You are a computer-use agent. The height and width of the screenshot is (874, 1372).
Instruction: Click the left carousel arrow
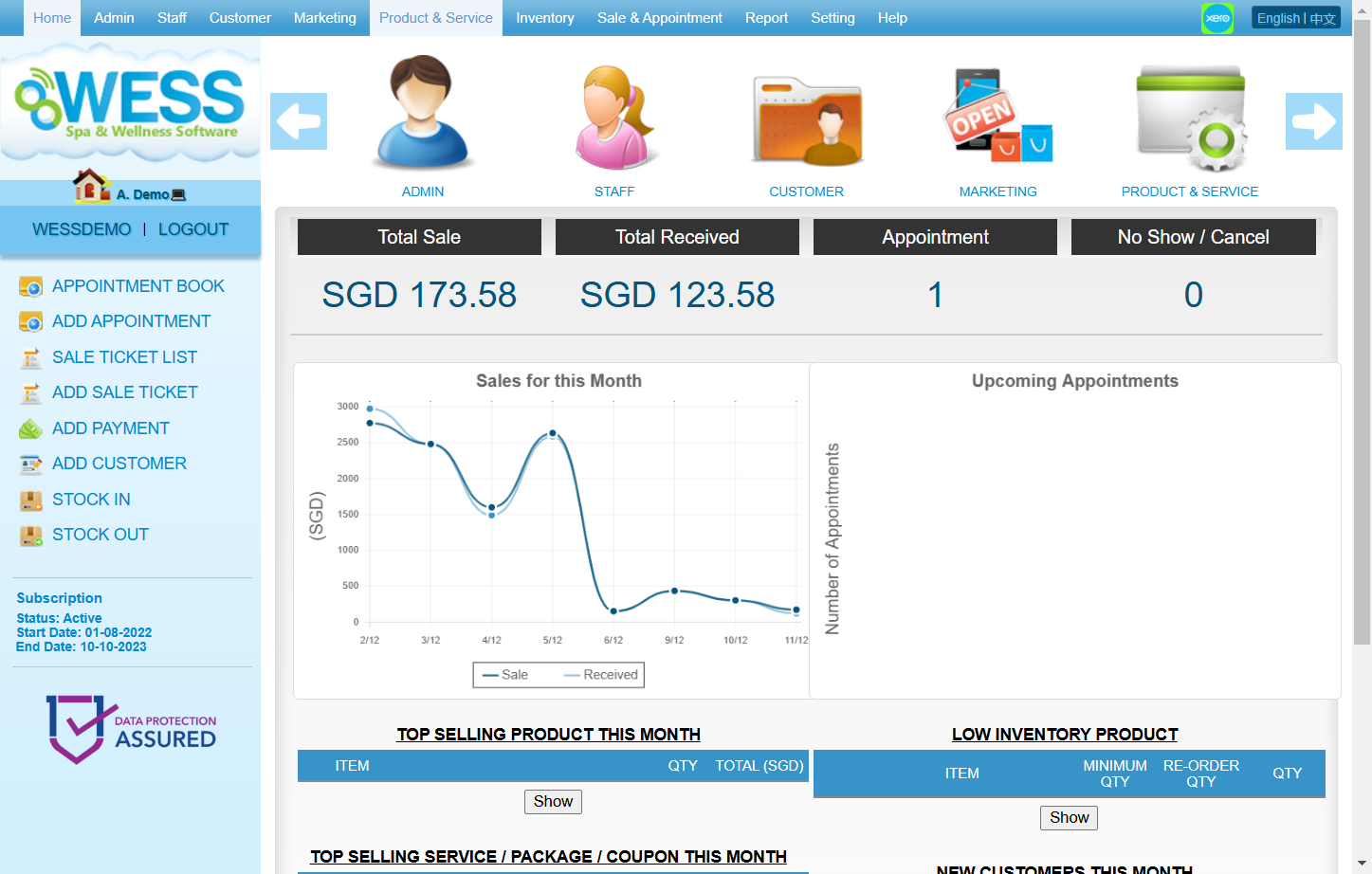299,121
